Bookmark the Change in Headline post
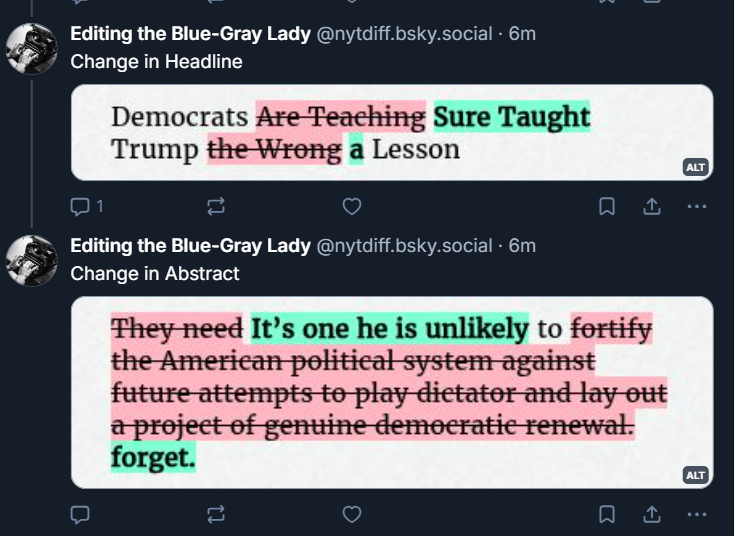Viewport: 734px width, 536px height. [x=606, y=207]
